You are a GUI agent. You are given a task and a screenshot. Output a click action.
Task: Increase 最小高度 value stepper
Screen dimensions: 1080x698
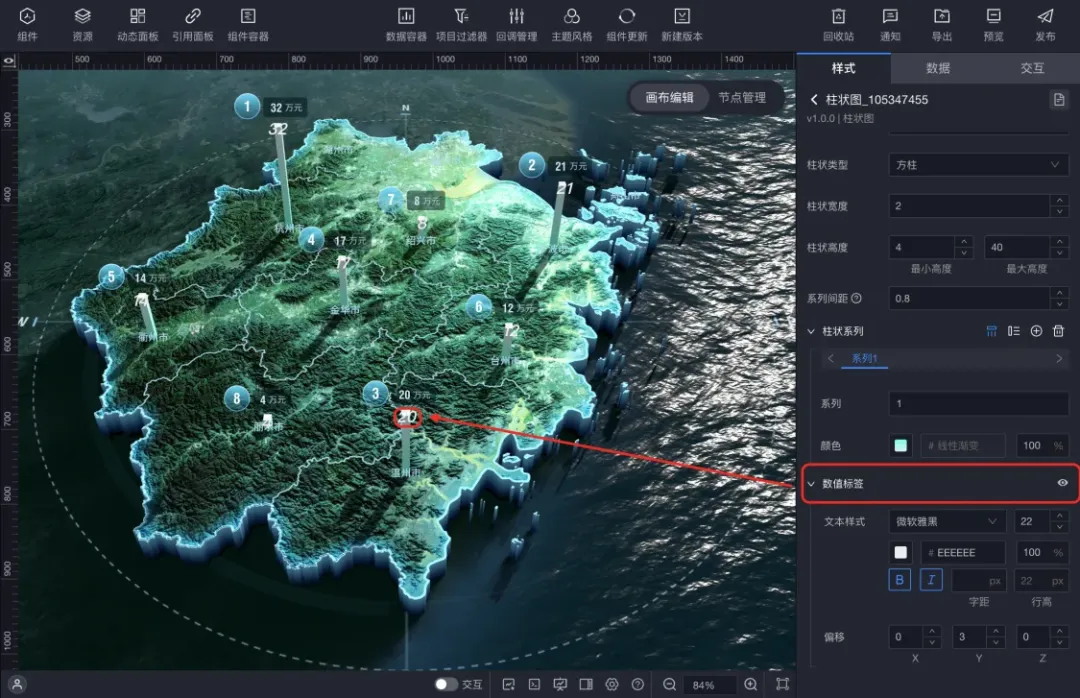[964, 242]
